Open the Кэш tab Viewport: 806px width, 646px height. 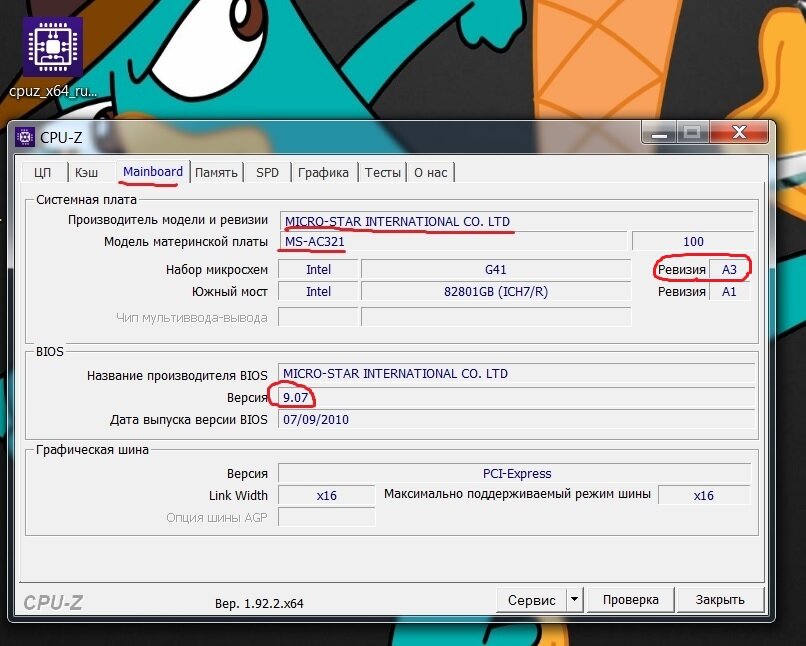coord(86,172)
